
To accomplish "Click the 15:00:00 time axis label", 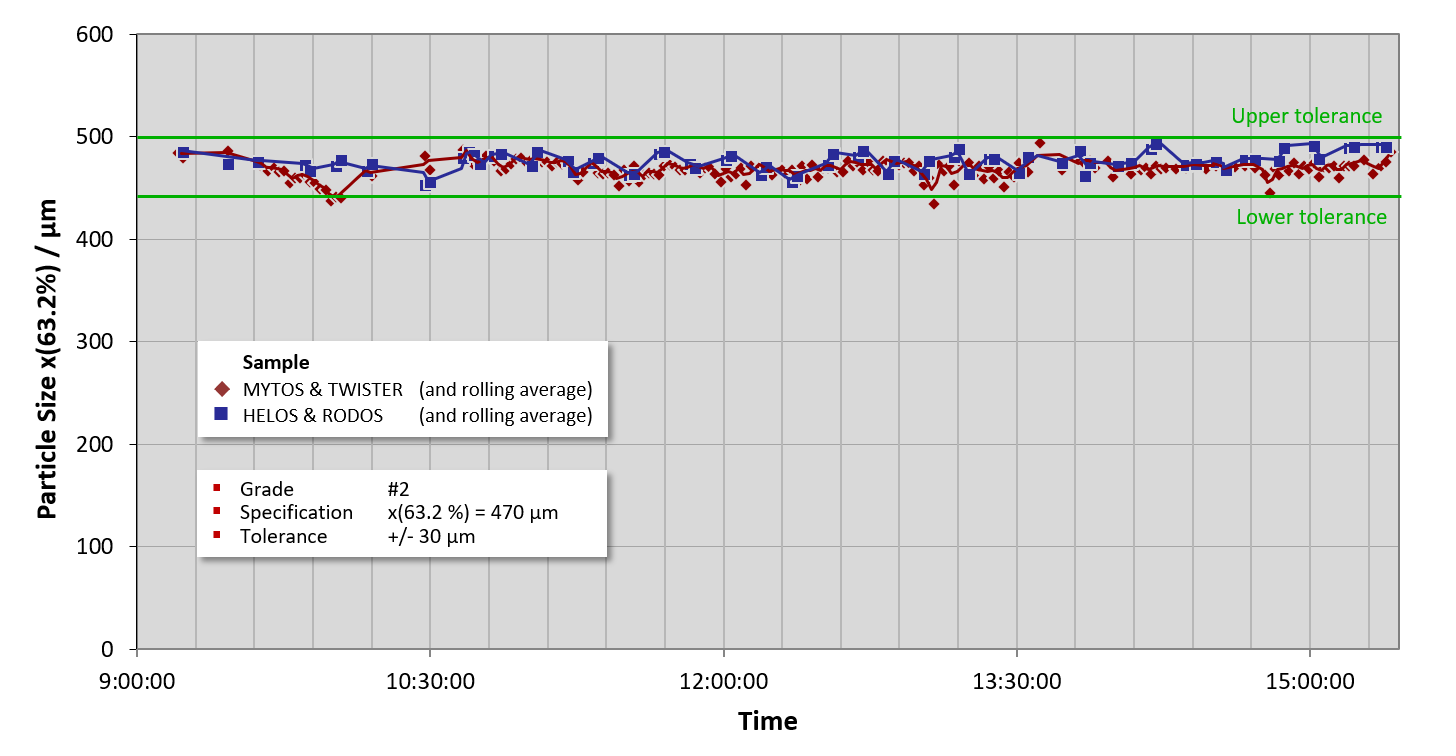I will click(x=1310, y=682).
